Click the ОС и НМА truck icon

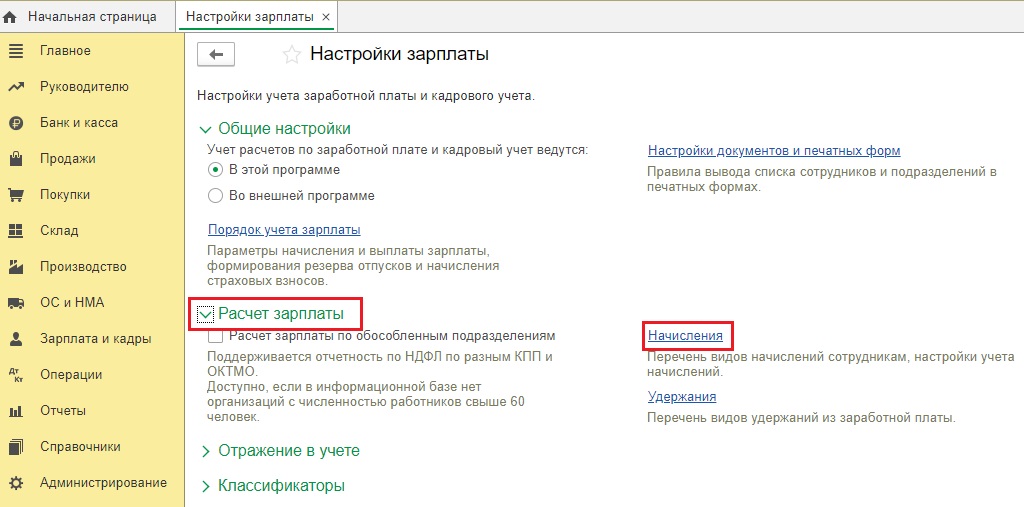15,303
